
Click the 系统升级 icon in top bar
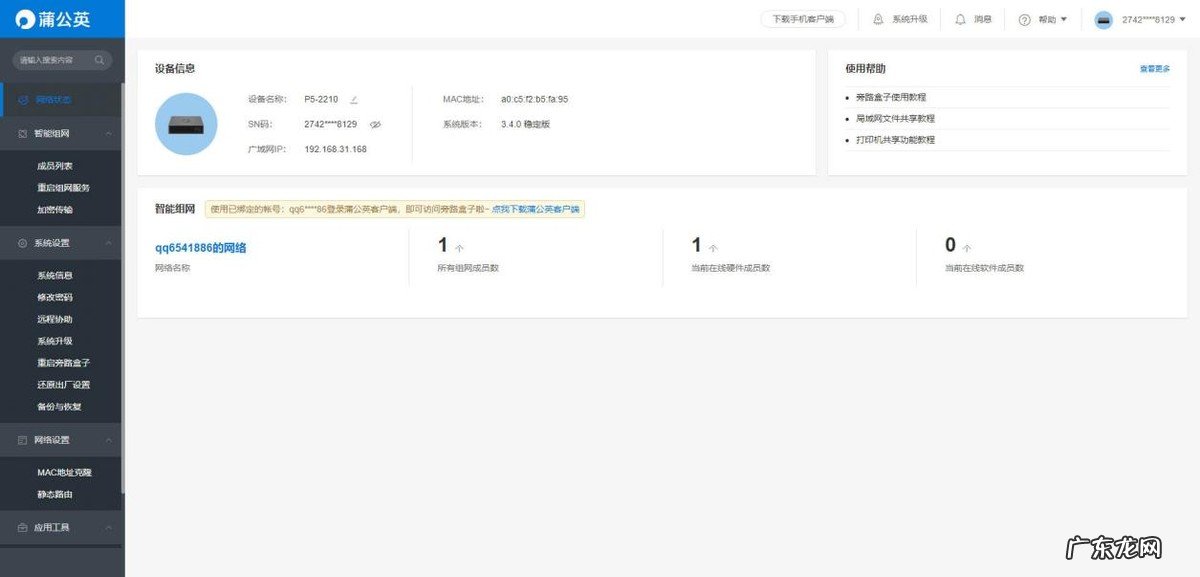click(877, 18)
